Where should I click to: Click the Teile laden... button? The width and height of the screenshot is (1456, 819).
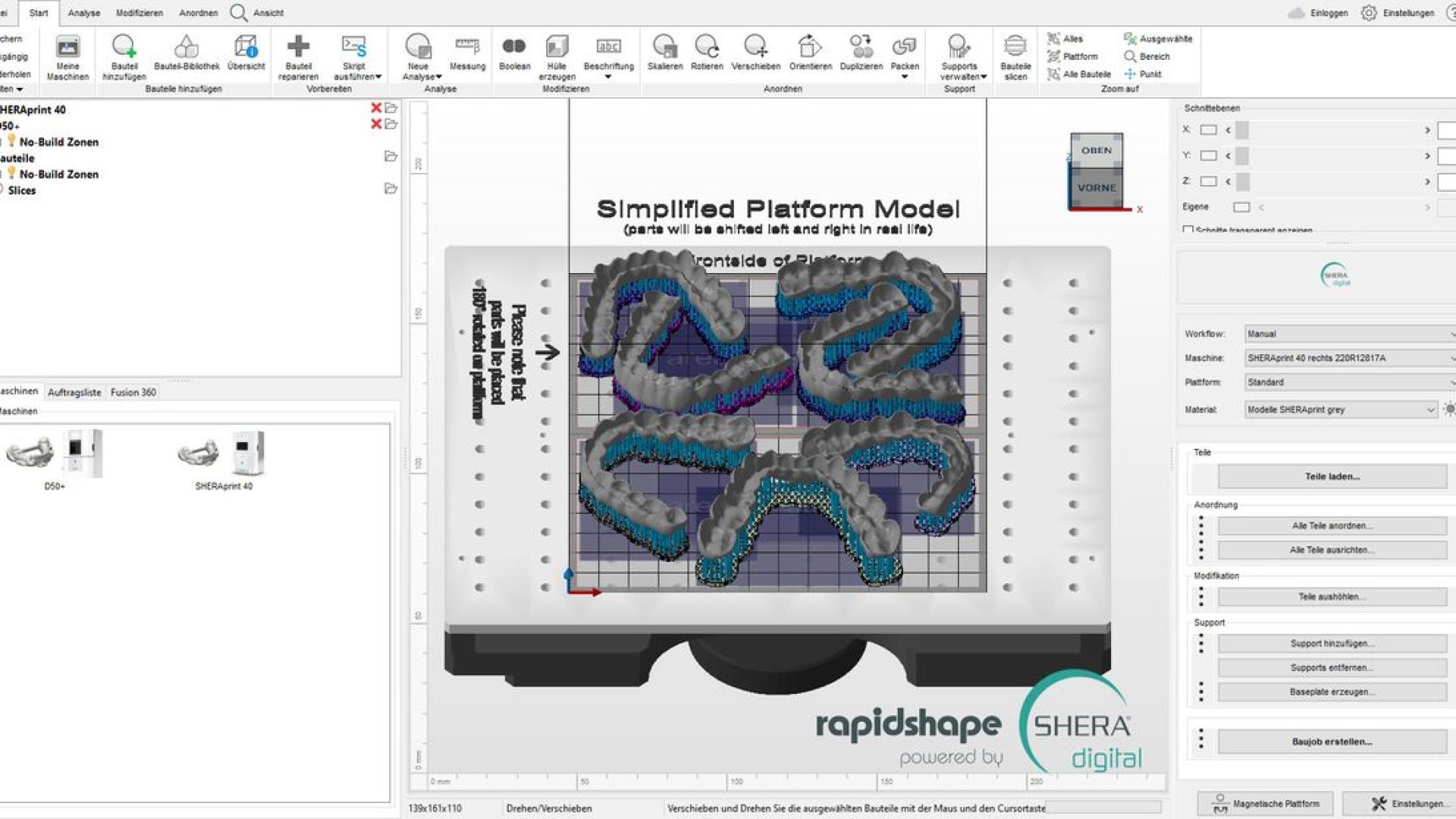point(1332,476)
